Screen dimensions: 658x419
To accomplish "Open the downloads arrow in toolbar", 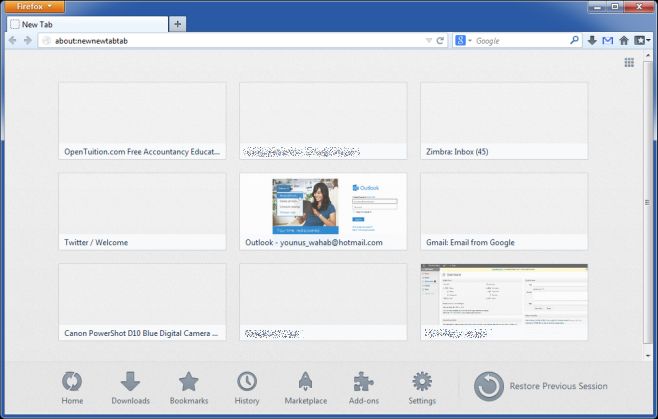I will coord(592,41).
